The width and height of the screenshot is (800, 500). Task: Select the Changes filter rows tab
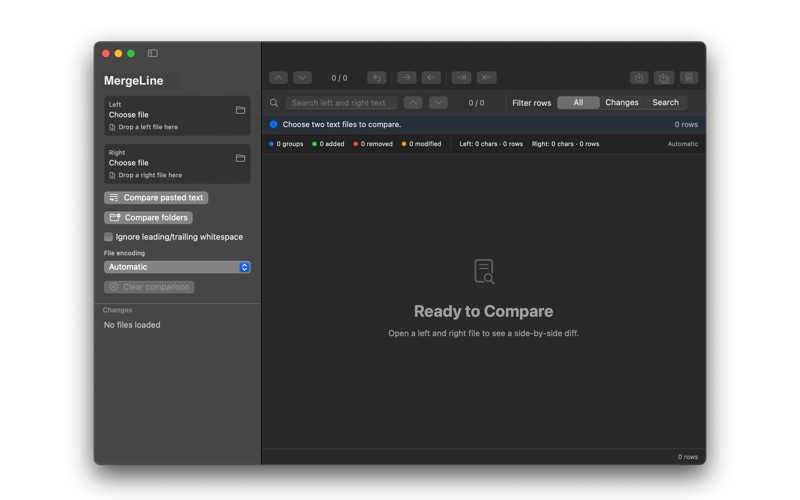pos(621,103)
